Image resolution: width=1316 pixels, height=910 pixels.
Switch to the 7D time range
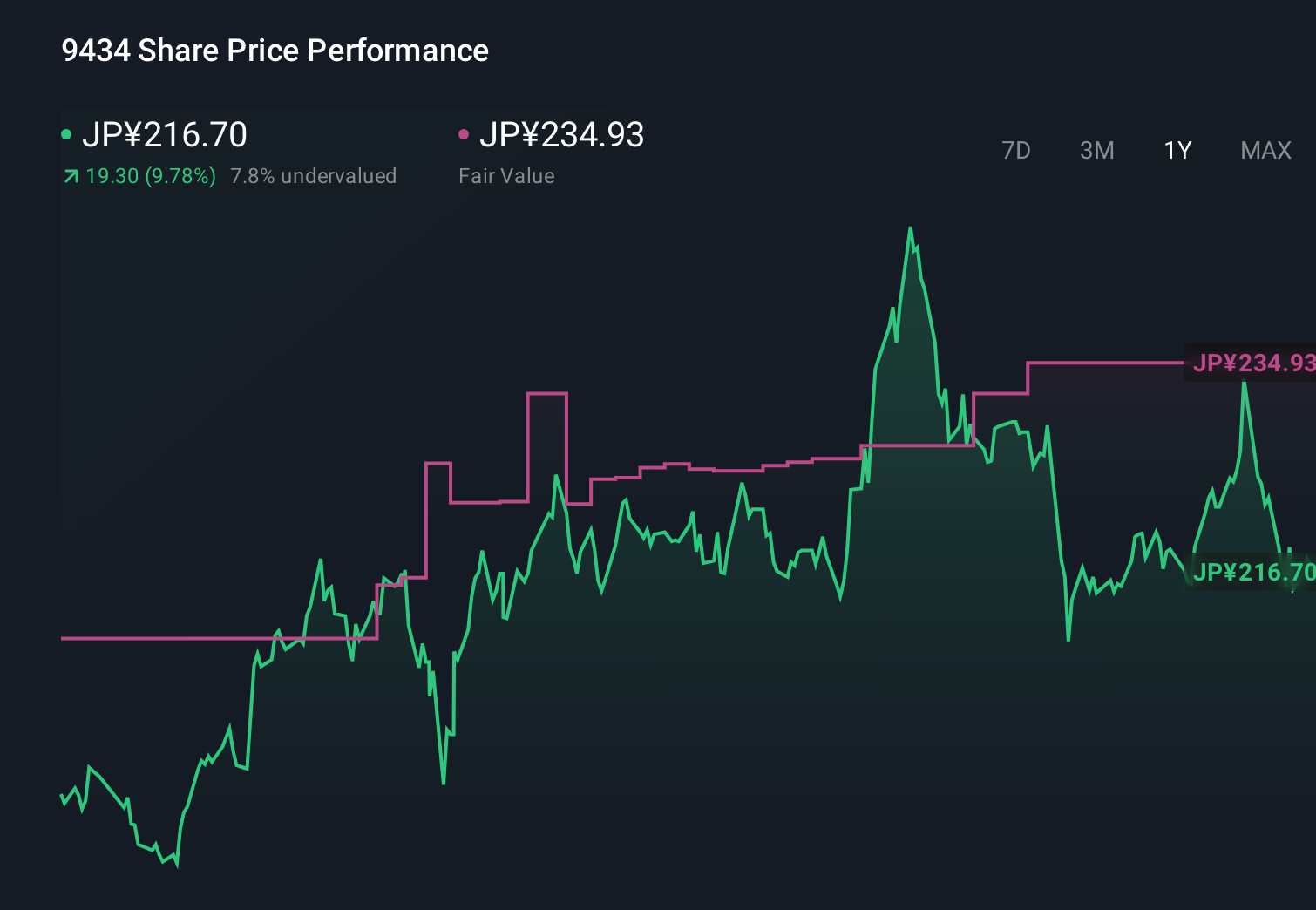pos(1017,150)
